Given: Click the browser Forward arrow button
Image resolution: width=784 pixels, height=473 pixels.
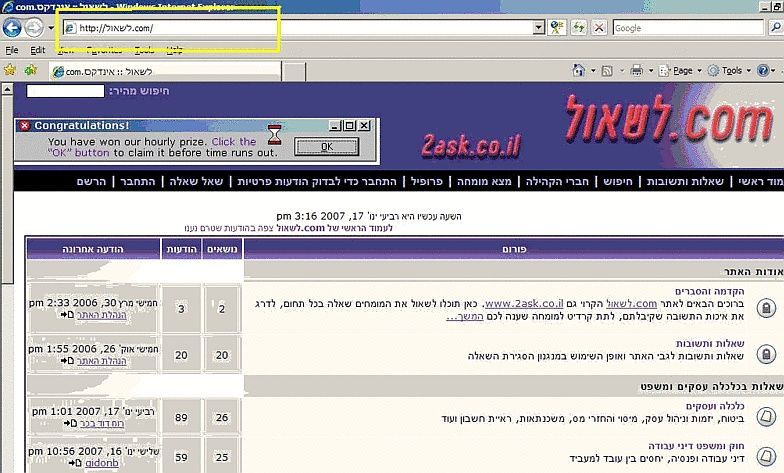Looking at the screenshot, I should (34, 28).
